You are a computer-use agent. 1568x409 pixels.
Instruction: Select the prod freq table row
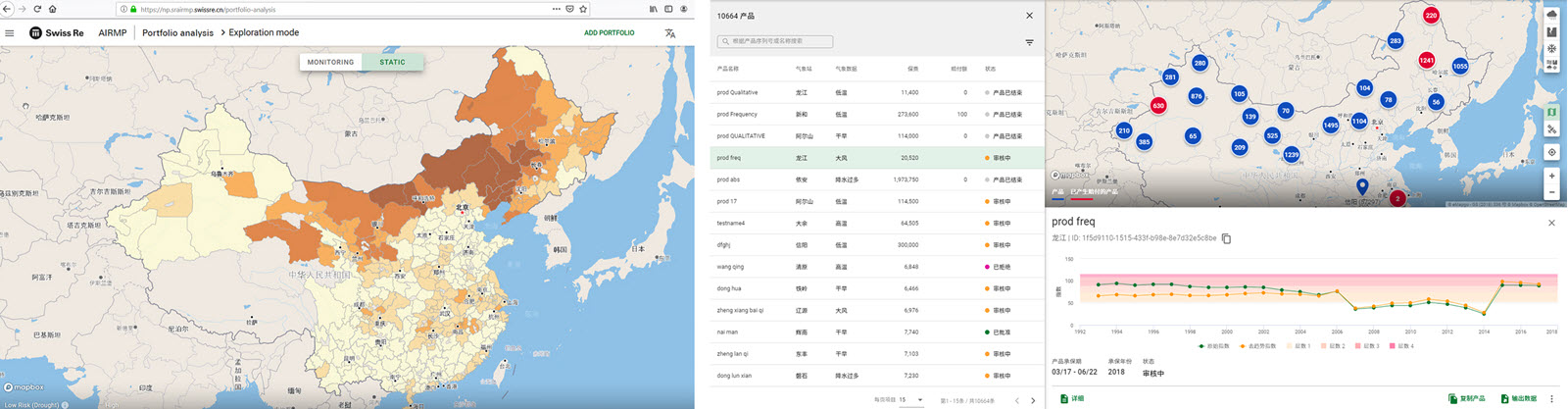[x=872, y=158]
